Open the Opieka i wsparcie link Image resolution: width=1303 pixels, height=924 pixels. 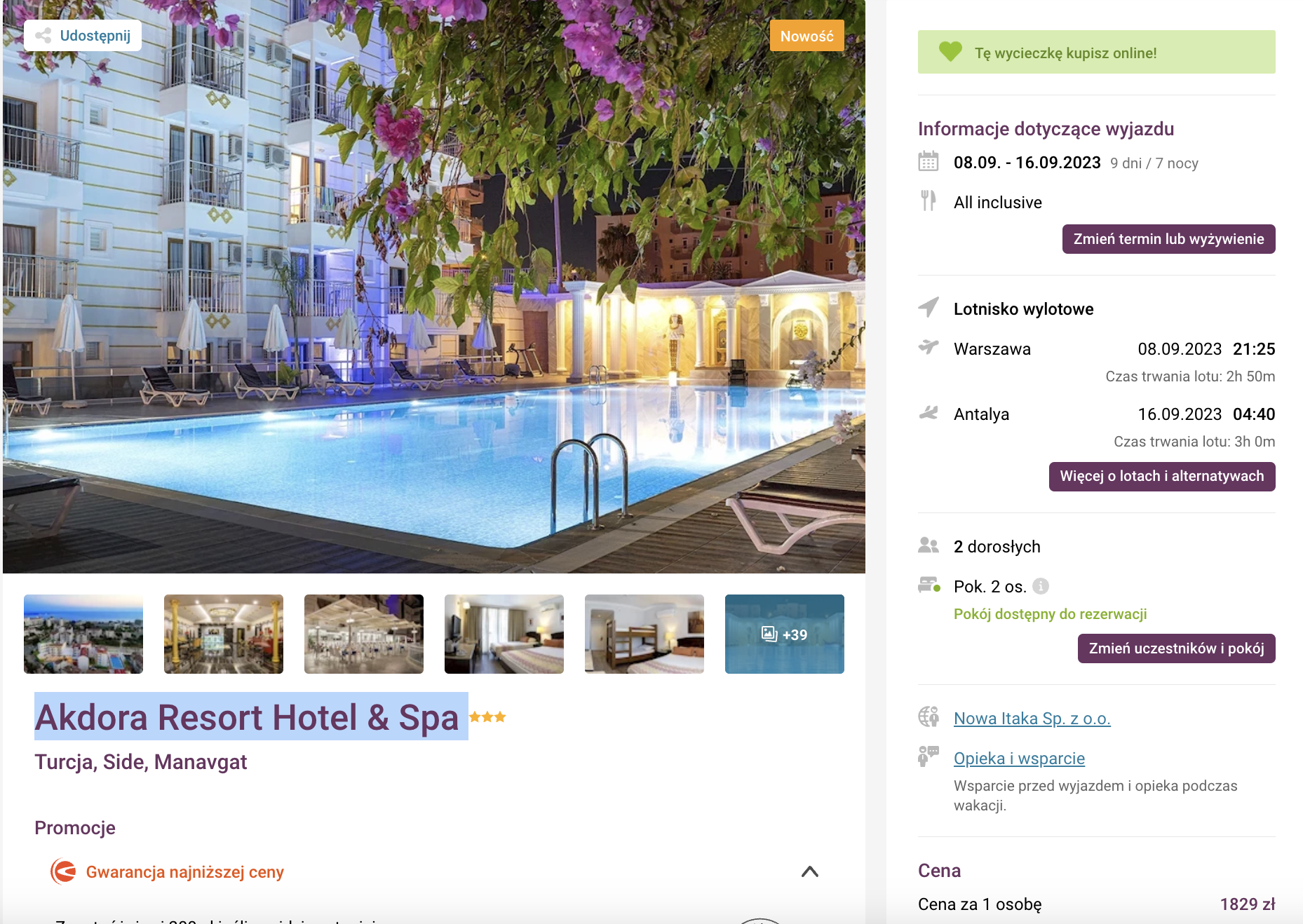[1019, 759]
